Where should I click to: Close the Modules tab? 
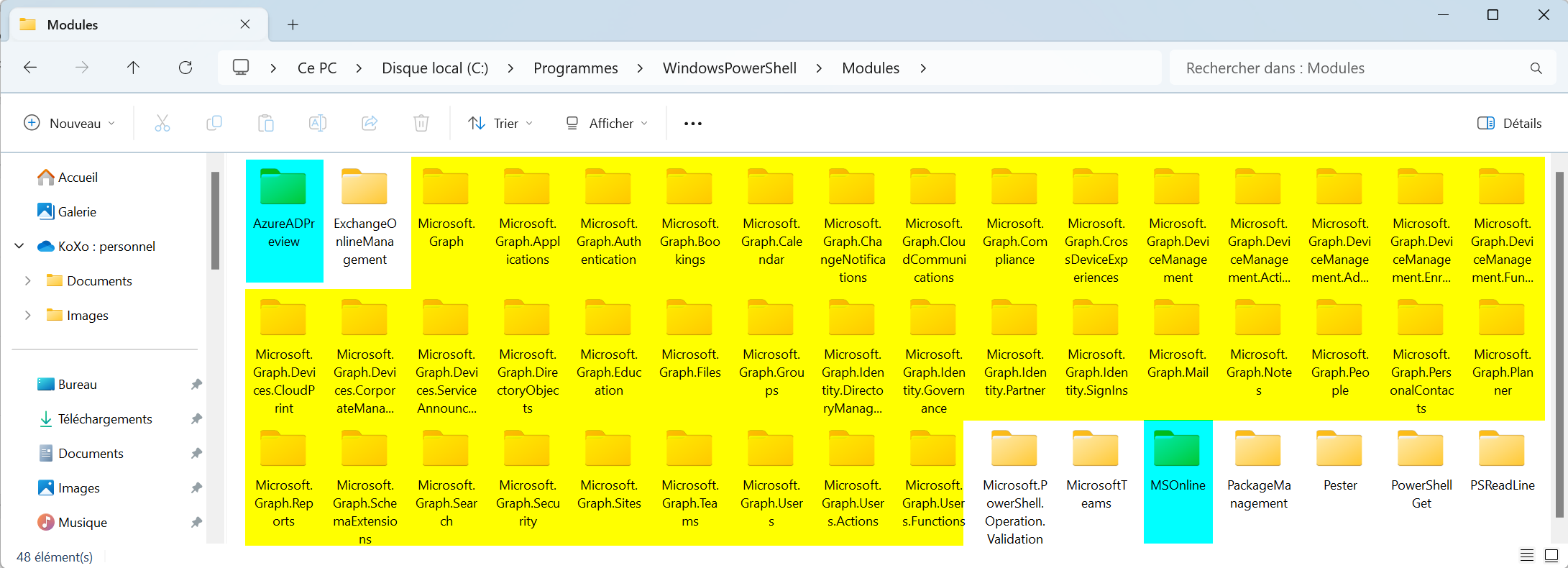[245, 24]
